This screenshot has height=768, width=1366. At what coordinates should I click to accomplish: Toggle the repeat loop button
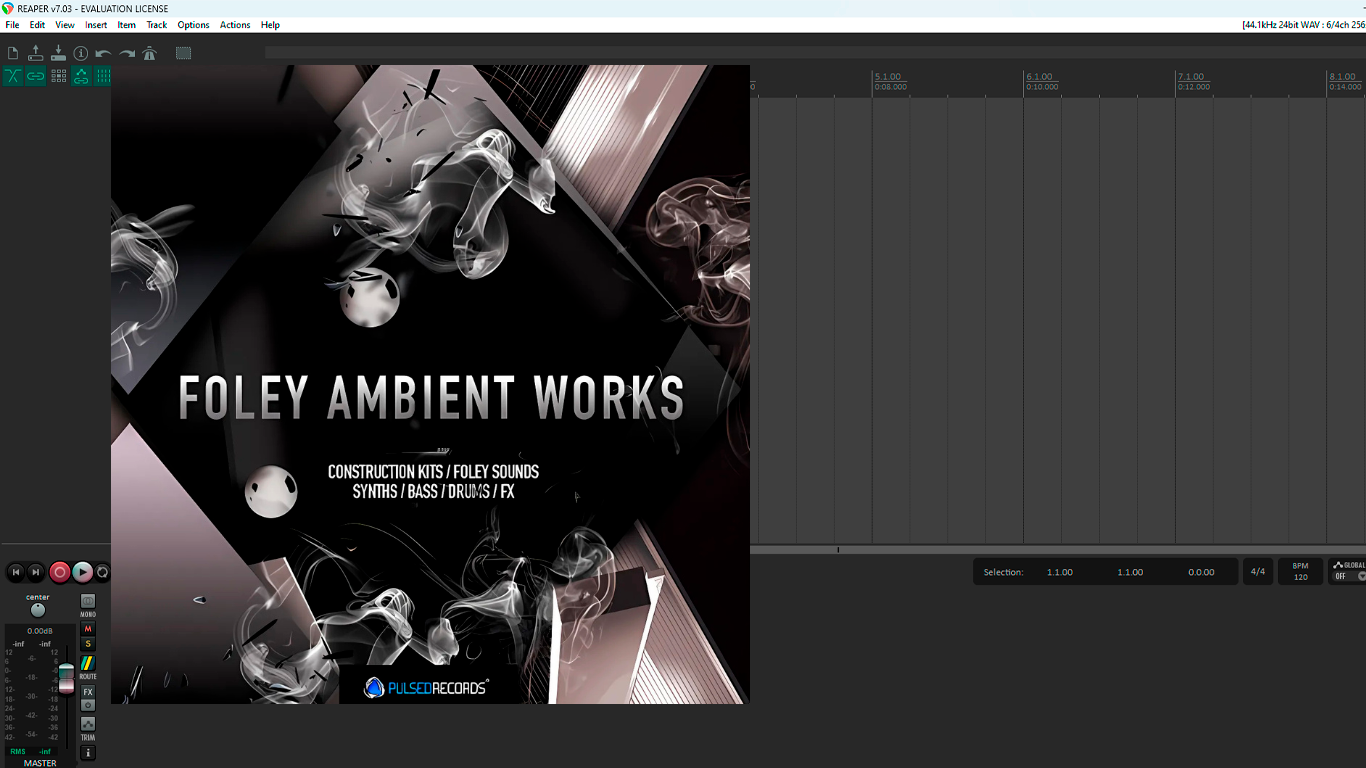coord(103,572)
